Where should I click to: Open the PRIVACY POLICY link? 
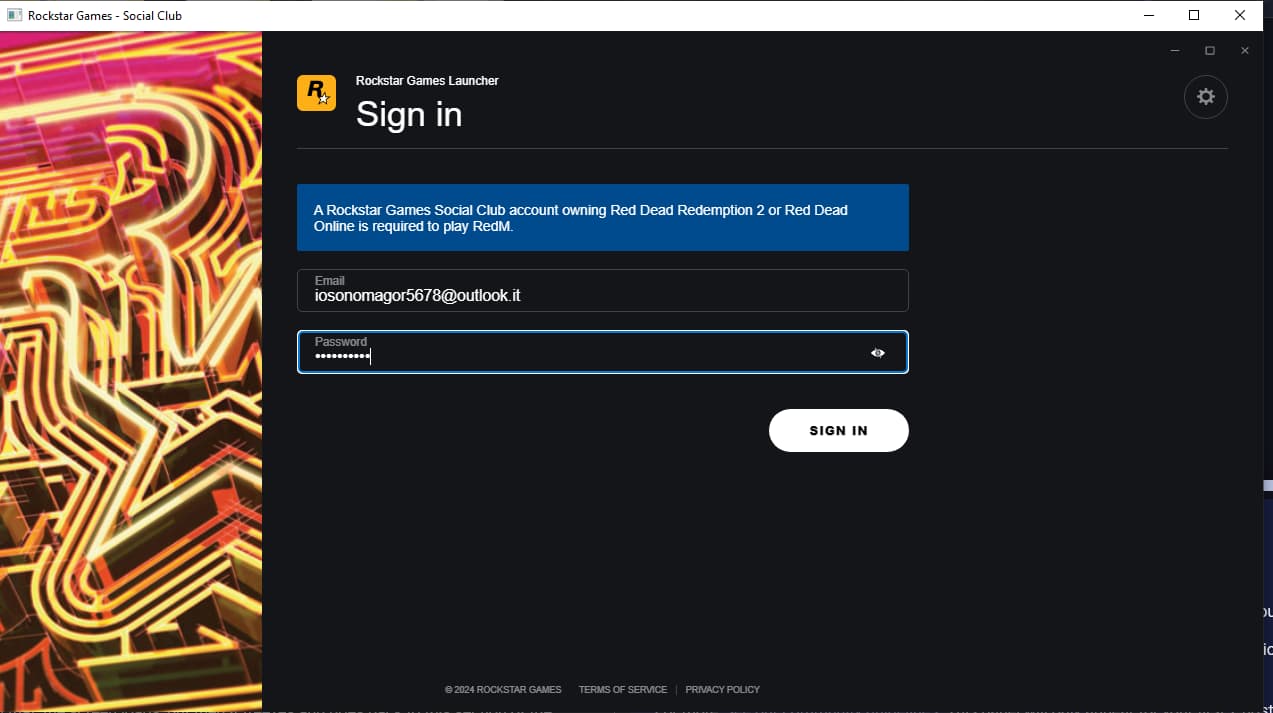click(x=722, y=689)
